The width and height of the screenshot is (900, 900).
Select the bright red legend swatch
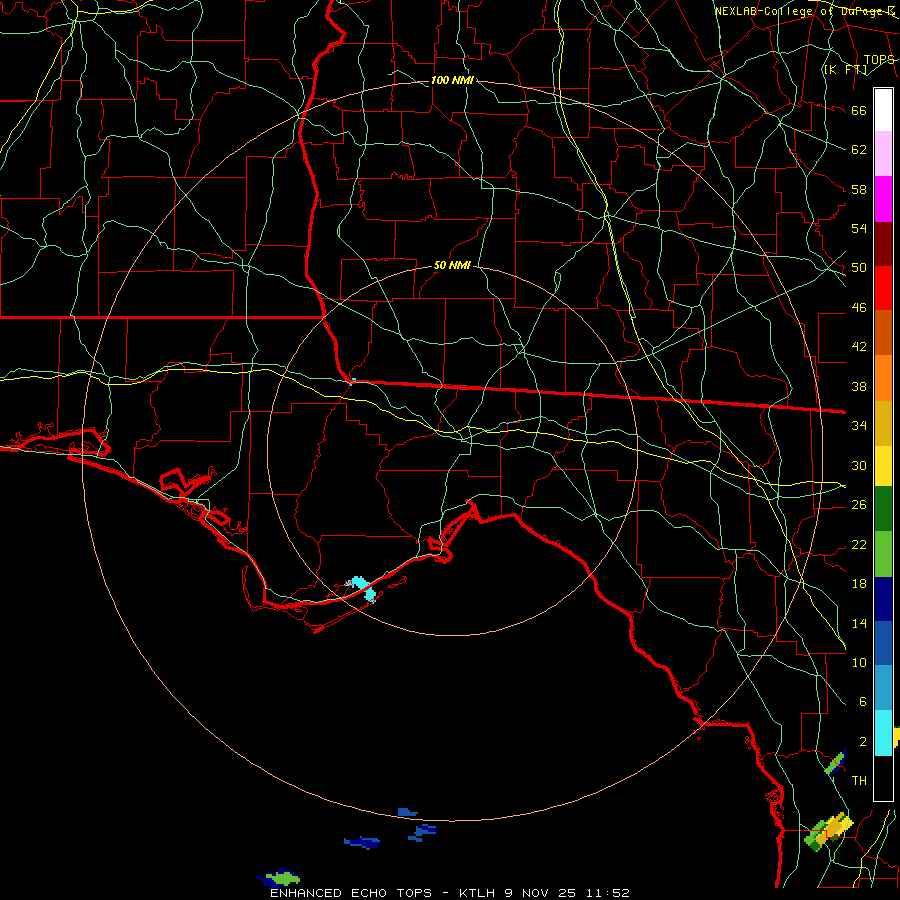click(x=883, y=288)
